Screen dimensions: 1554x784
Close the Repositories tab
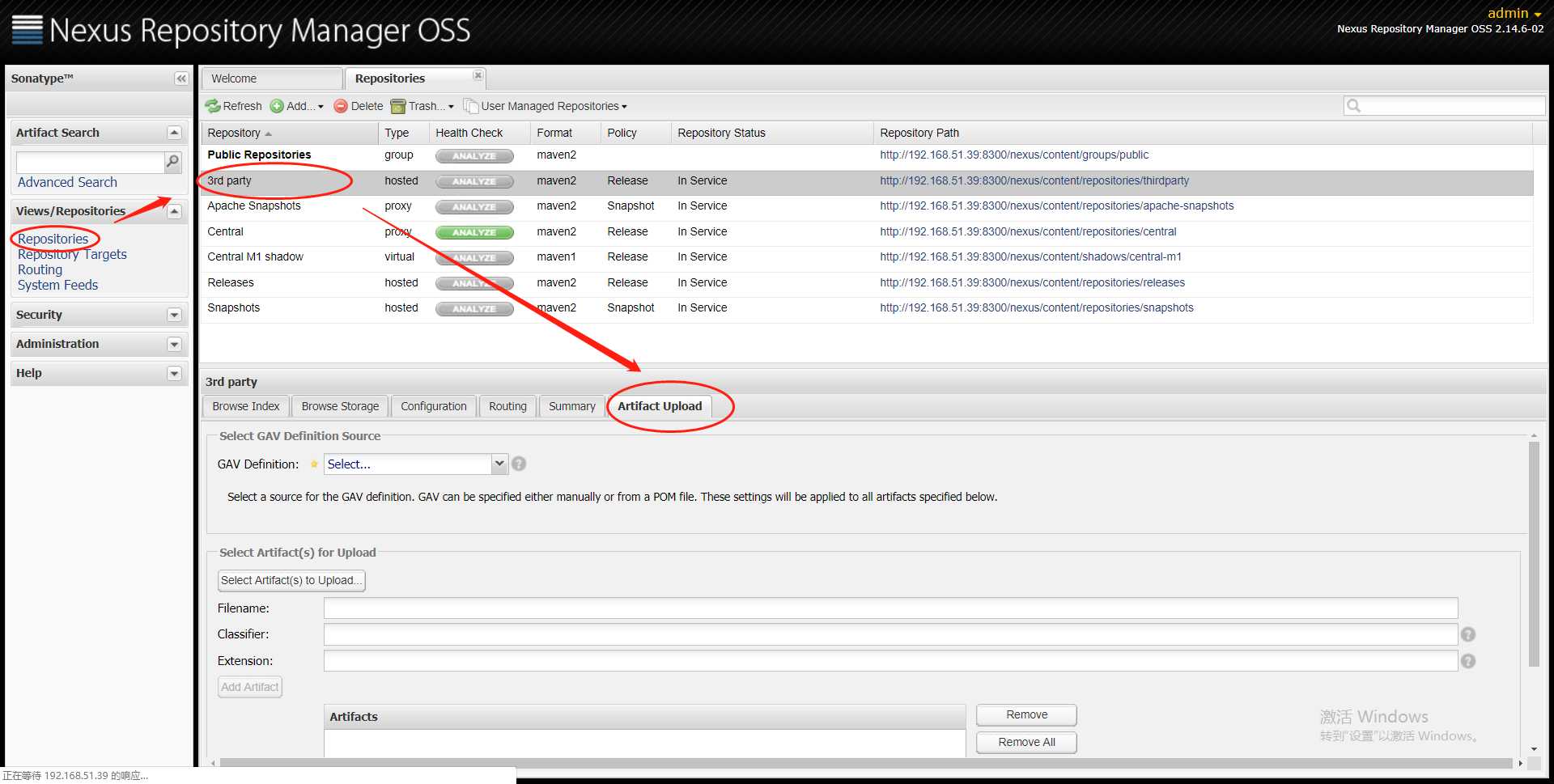[x=478, y=75]
